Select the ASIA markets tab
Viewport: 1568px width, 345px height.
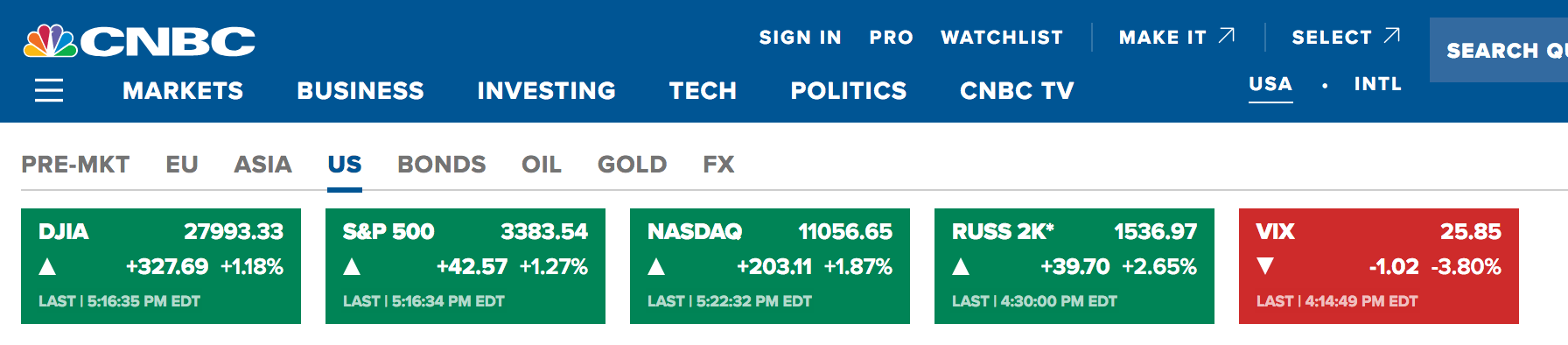click(x=263, y=165)
